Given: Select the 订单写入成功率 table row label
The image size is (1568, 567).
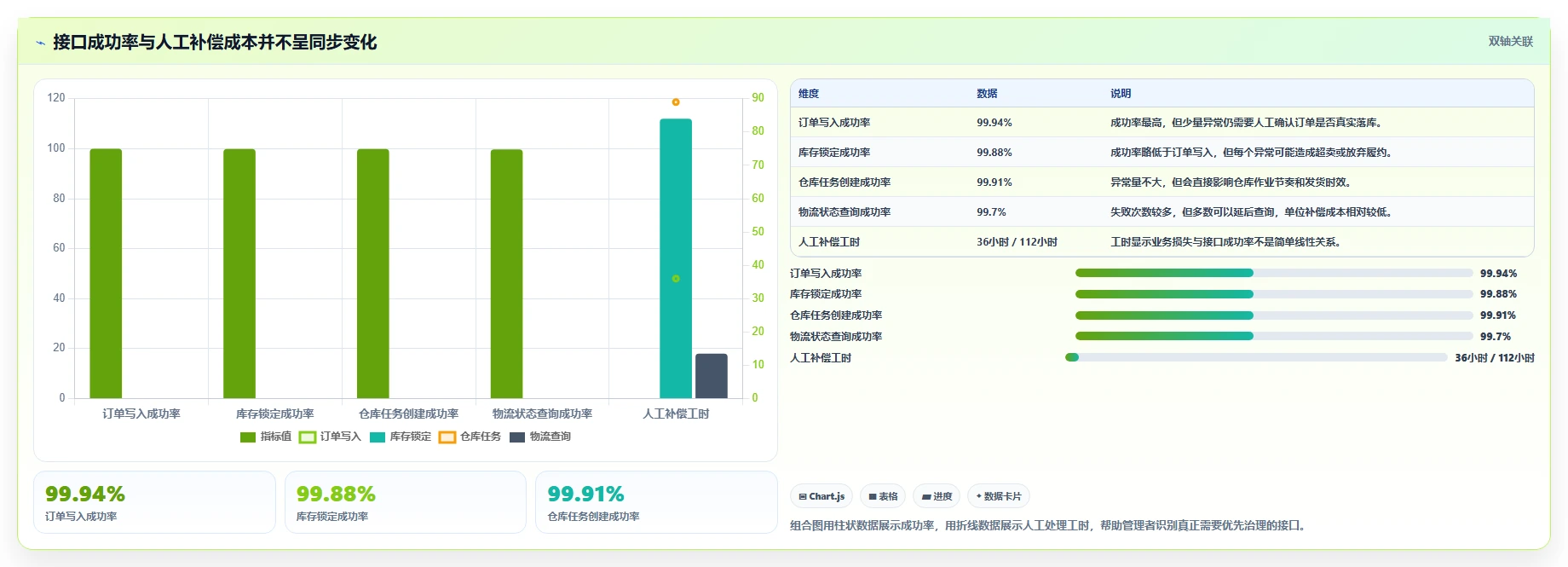Looking at the screenshot, I should click(834, 123).
